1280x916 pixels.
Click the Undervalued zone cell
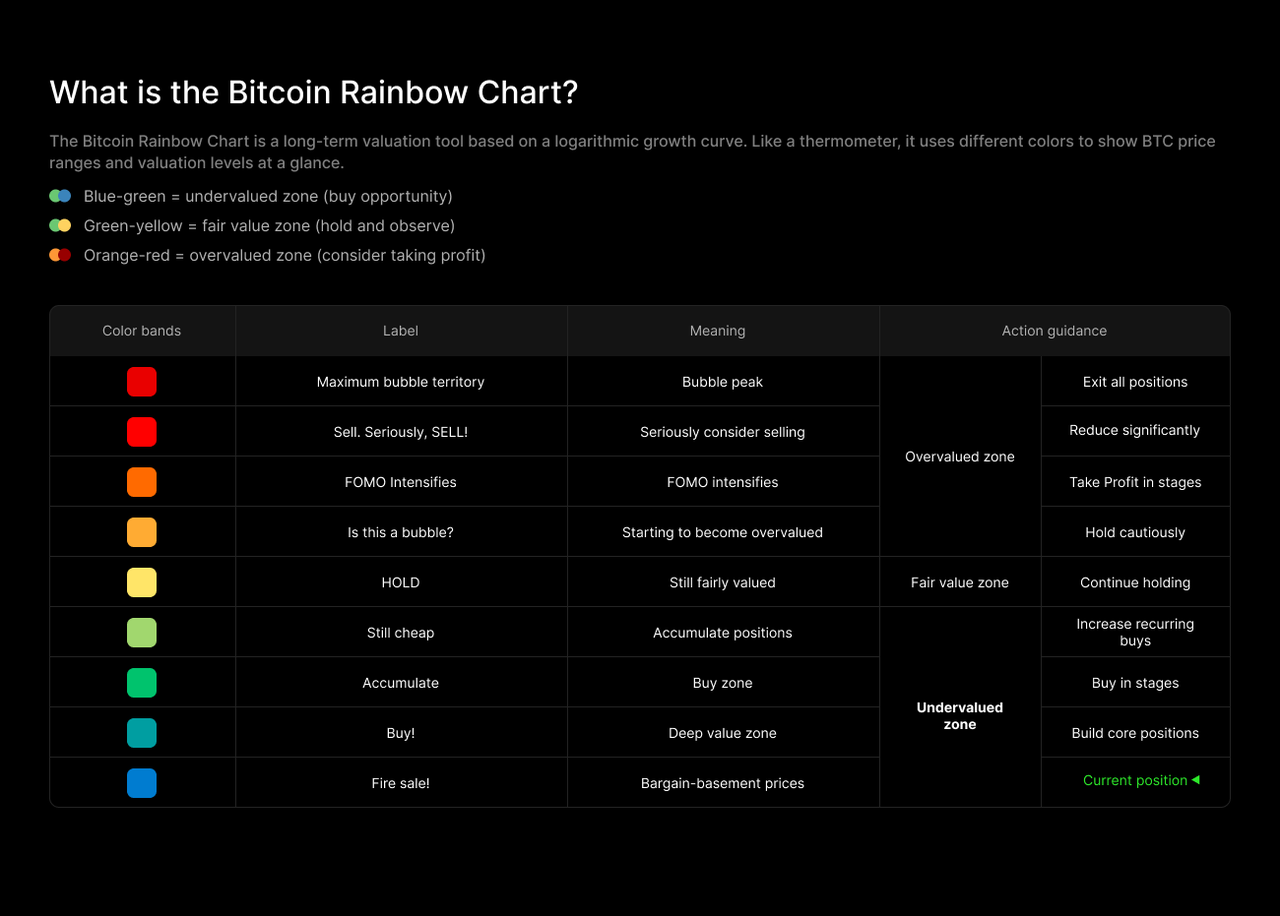tap(960, 716)
